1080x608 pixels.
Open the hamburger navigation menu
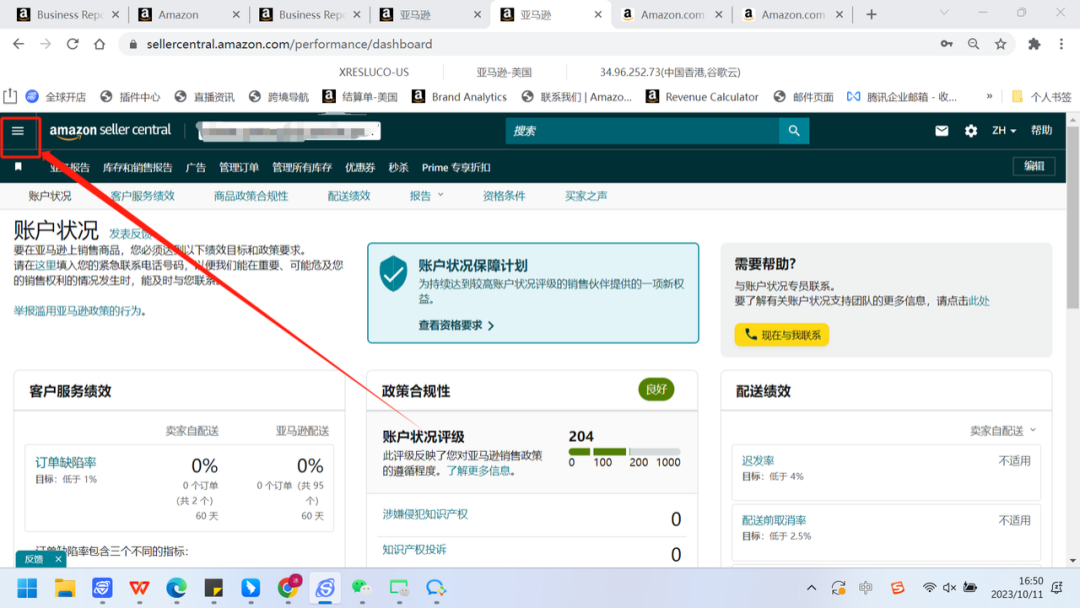coord(18,131)
